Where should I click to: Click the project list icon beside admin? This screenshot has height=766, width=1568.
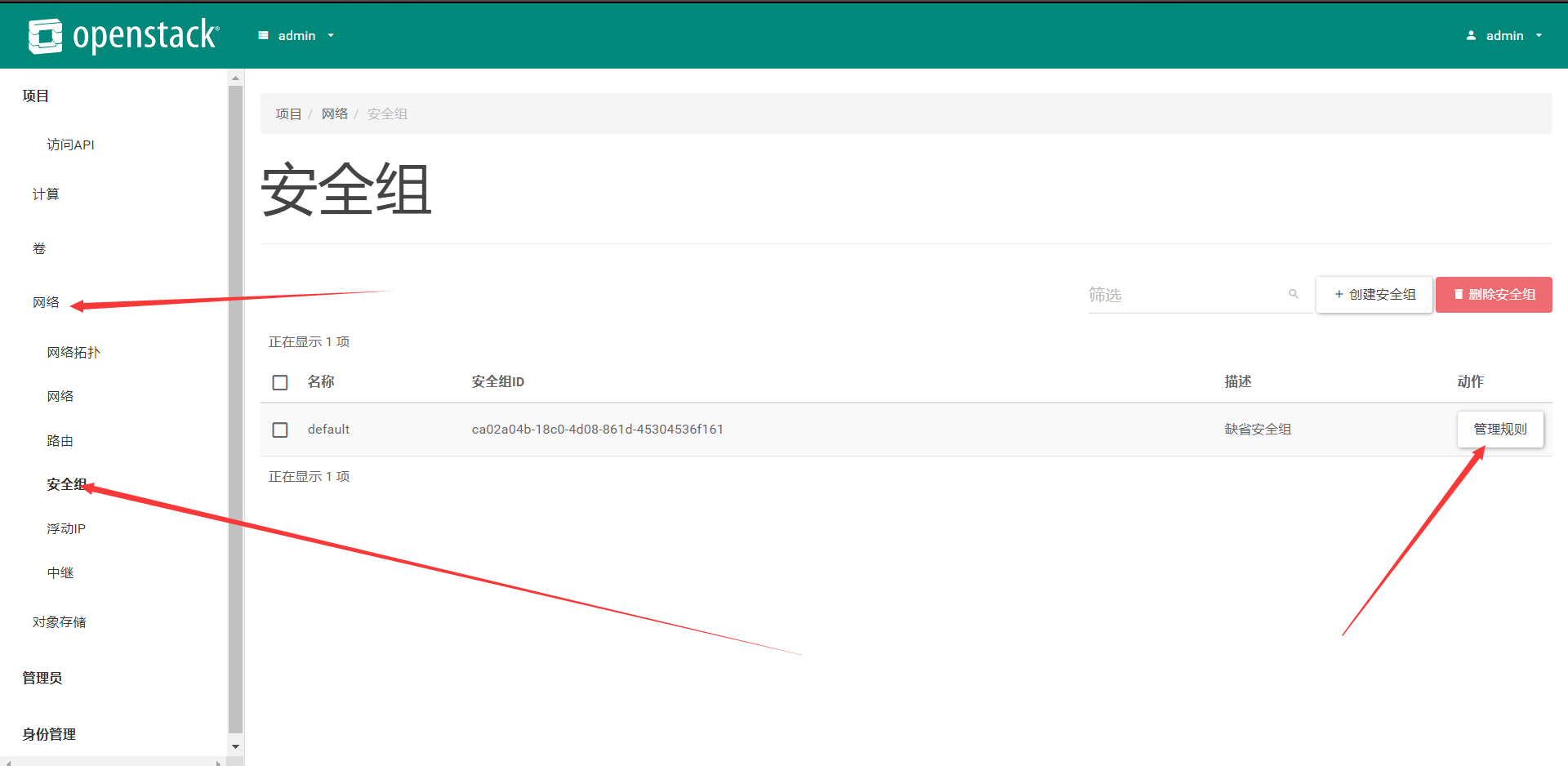pyautogui.click(x=263, y=35)
